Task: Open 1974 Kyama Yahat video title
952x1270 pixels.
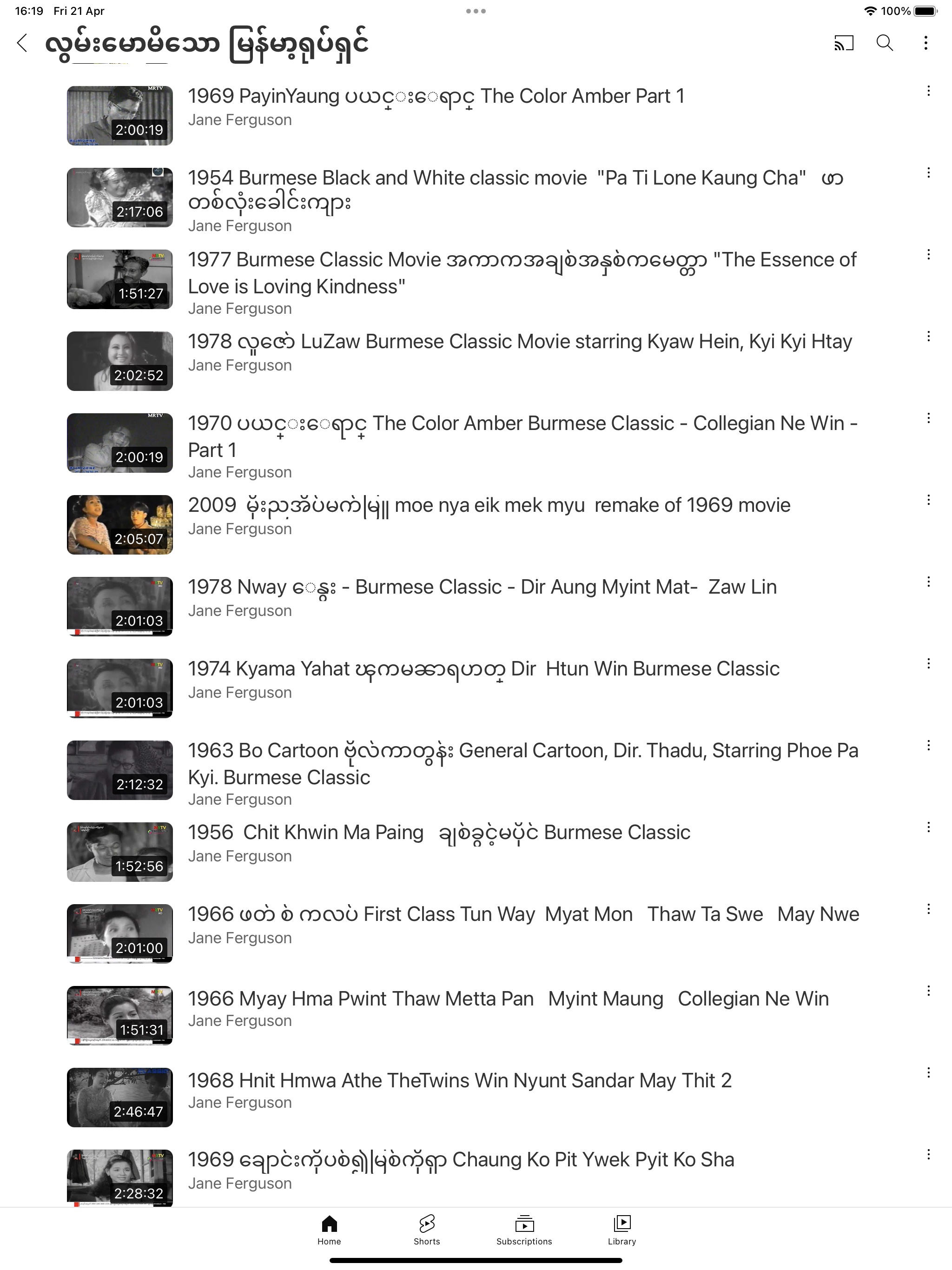Action: tap(483, 669)
